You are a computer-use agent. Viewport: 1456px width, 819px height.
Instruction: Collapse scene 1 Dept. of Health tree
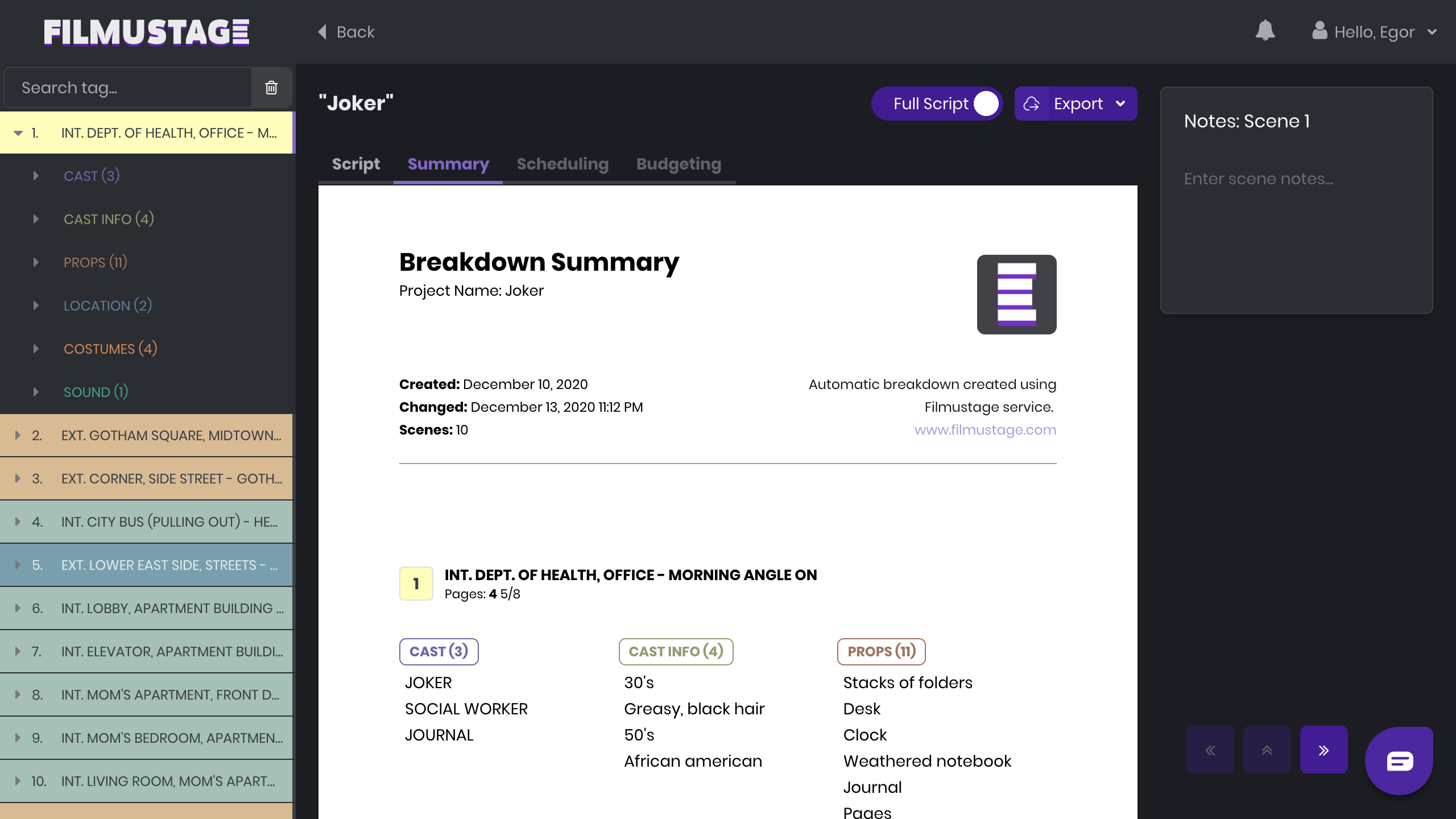pos(18,133)
